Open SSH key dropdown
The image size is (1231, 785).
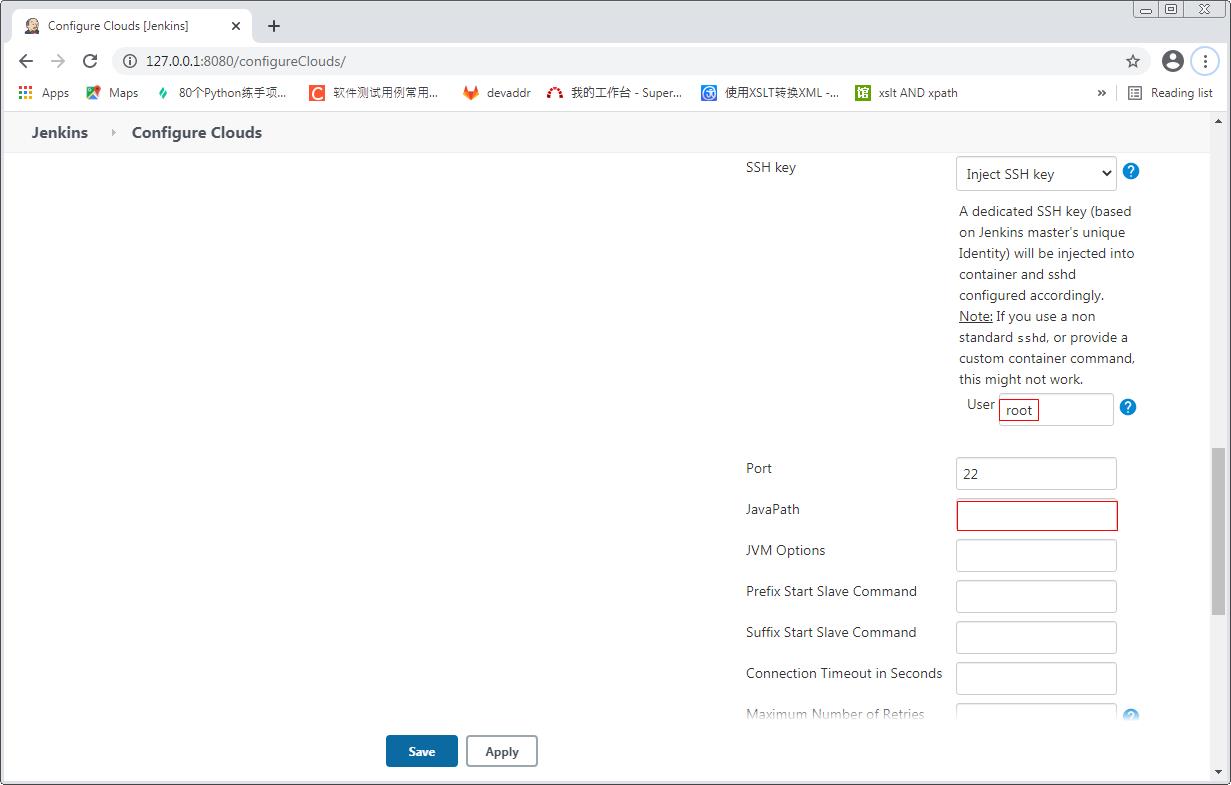[1036, 174]
